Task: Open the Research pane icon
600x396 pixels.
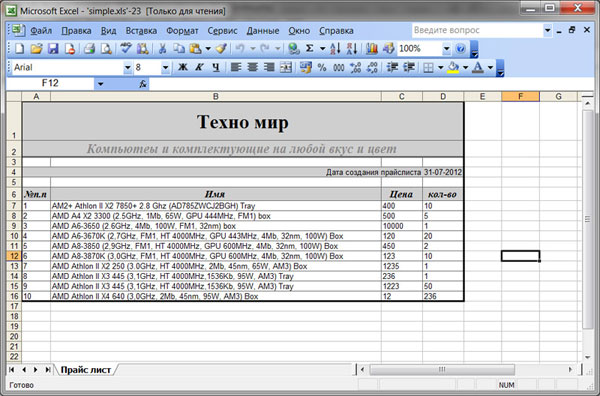Action: [x=142, y=49]
